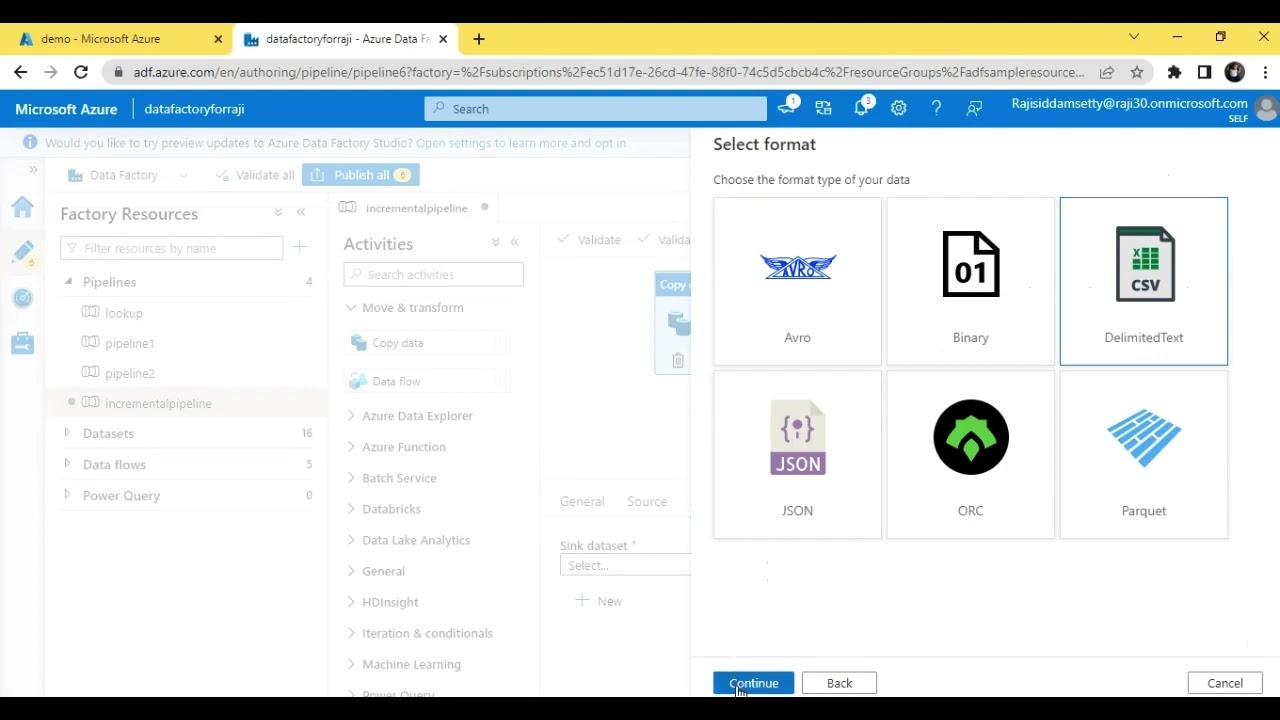Open the Settings gear icon in header
Screen dimensions: 1280x720
(x=899, y=108)
